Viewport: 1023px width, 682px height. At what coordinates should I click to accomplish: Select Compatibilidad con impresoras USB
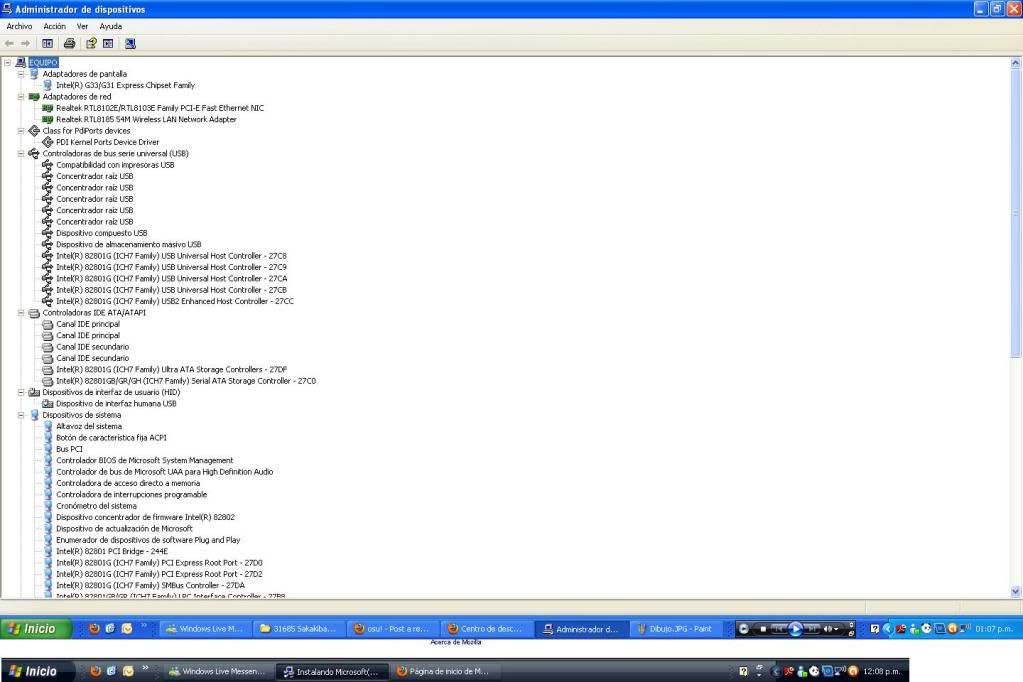(x=115, y=165)
